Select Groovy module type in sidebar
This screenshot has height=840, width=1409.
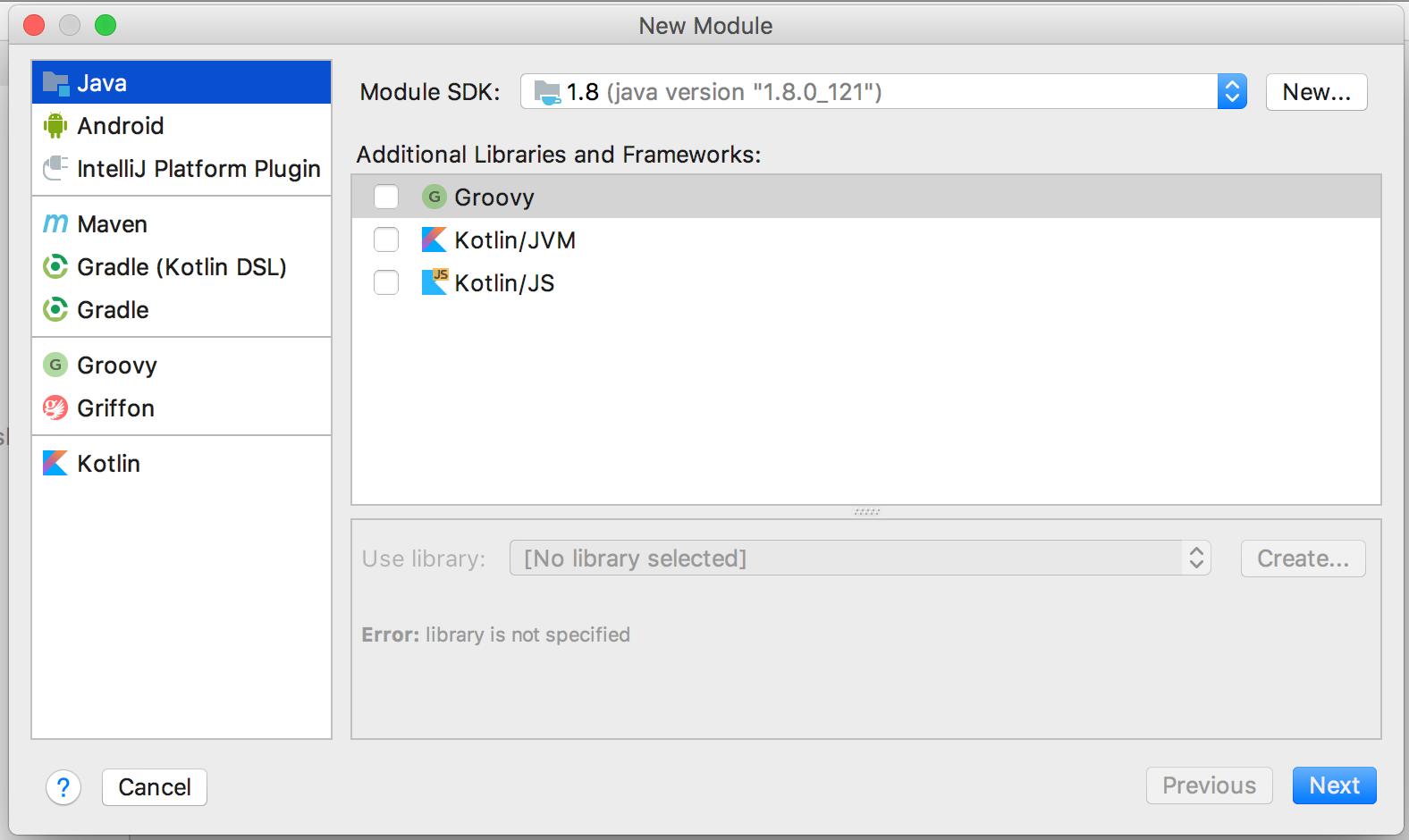coord(181,365)
